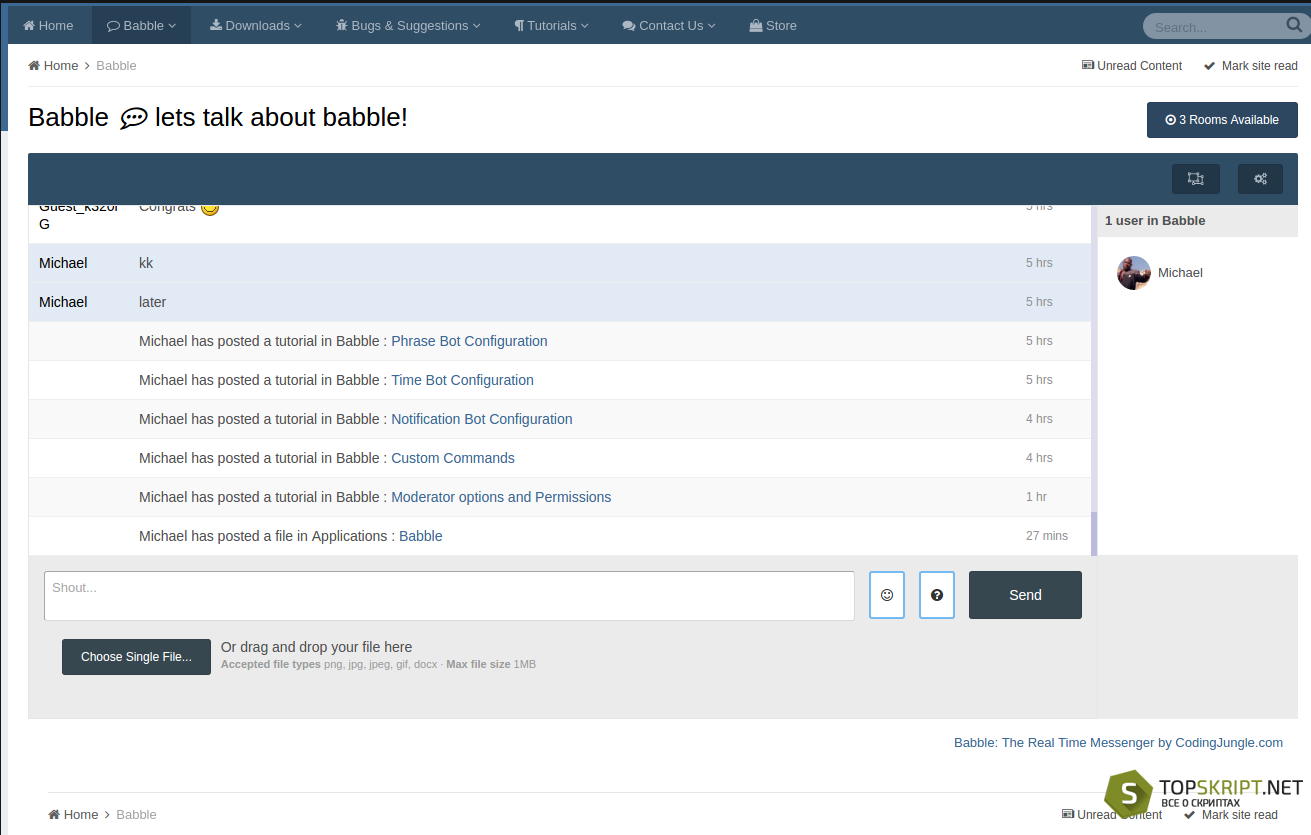Click the 'kk' message text
This screenshot has height=835, width=1311.
coord(146,263)
